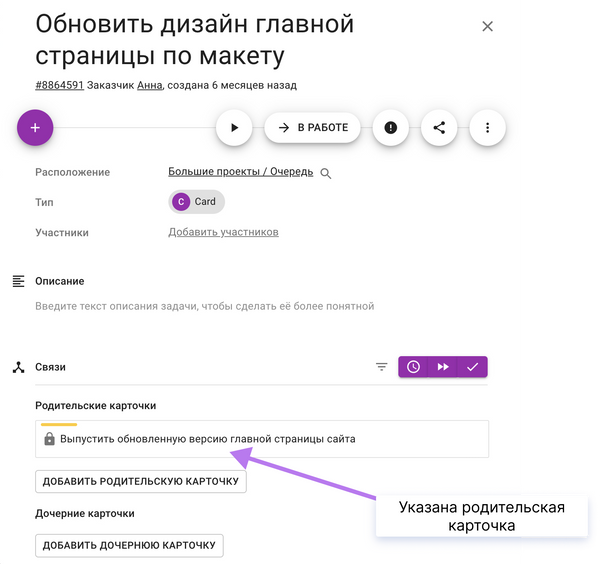This screenshot has height=564, width=600.
Task: Close the card with X
Action: click(x=488, y=26)
